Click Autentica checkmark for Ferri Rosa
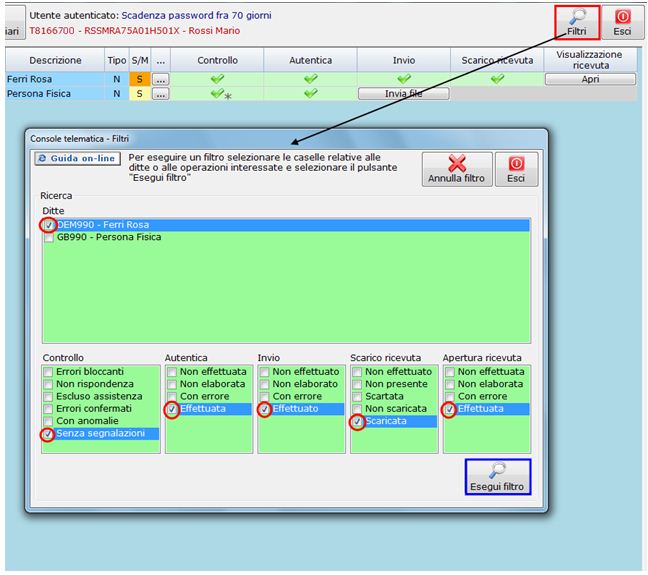Viewport: 648px width, 575px height. pos(311,79)
